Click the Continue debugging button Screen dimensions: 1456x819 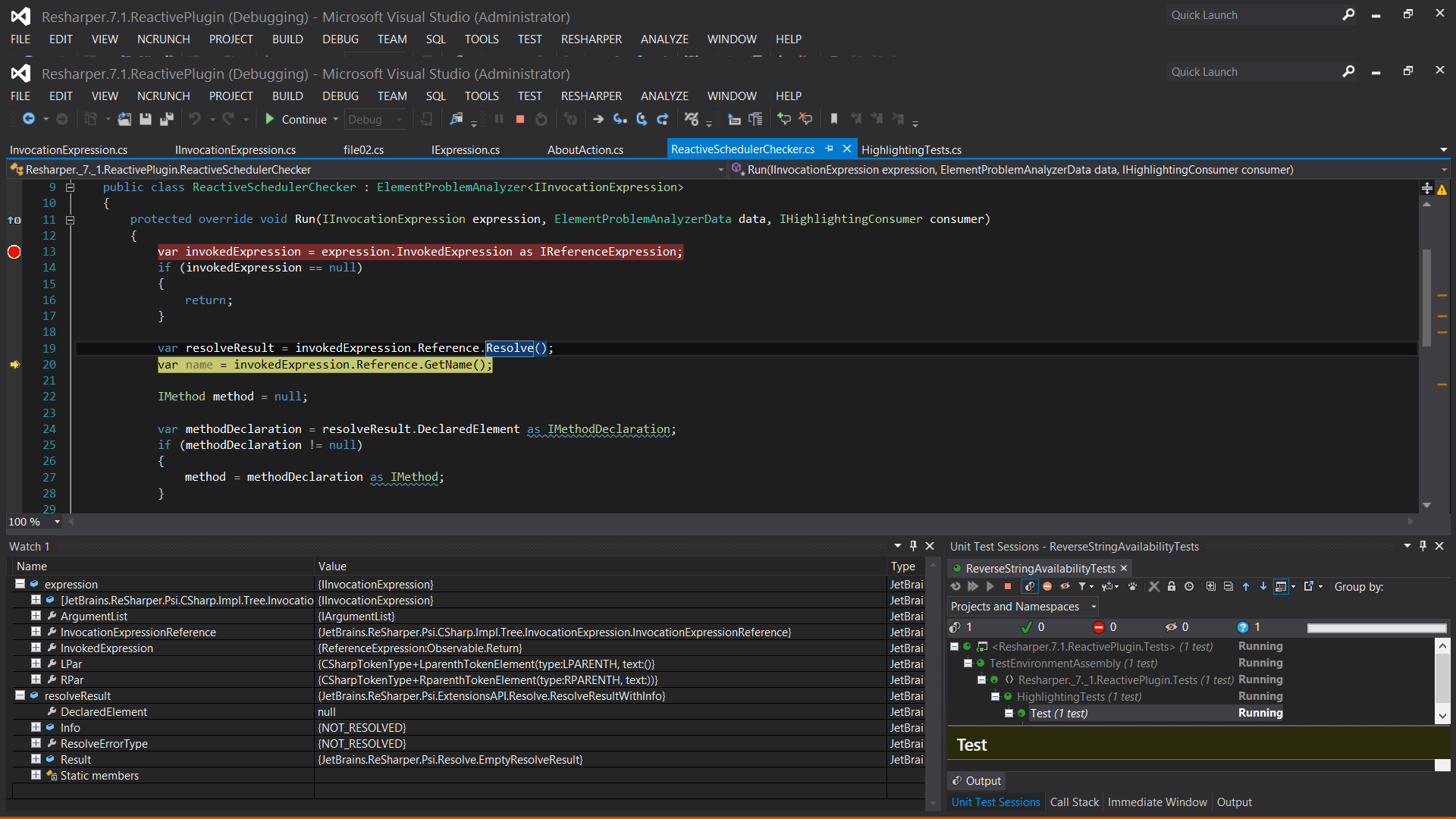296,119
